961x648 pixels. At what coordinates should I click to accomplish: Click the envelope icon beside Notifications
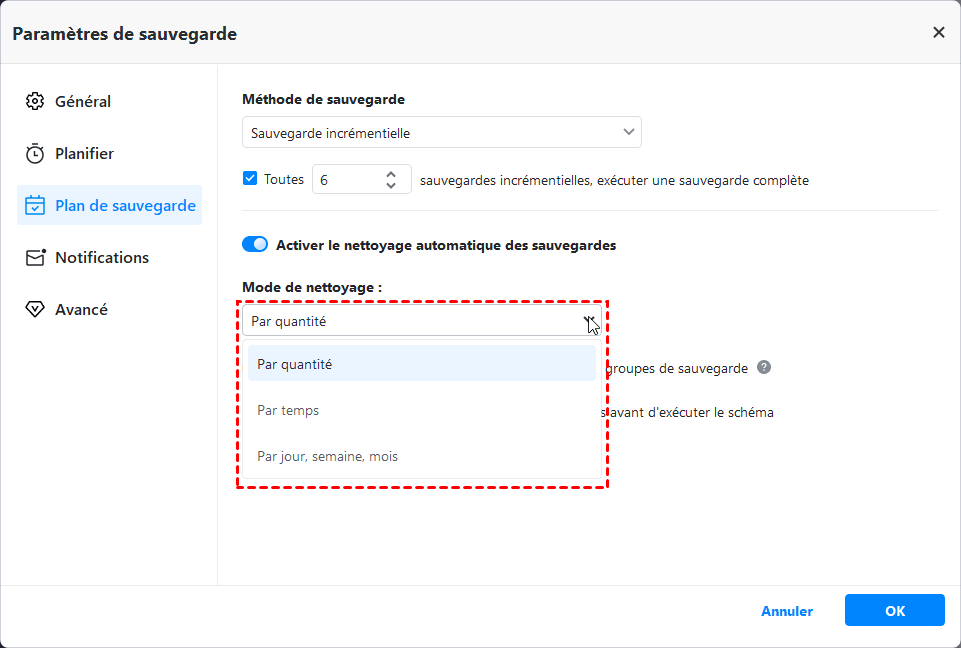[35, 258]
